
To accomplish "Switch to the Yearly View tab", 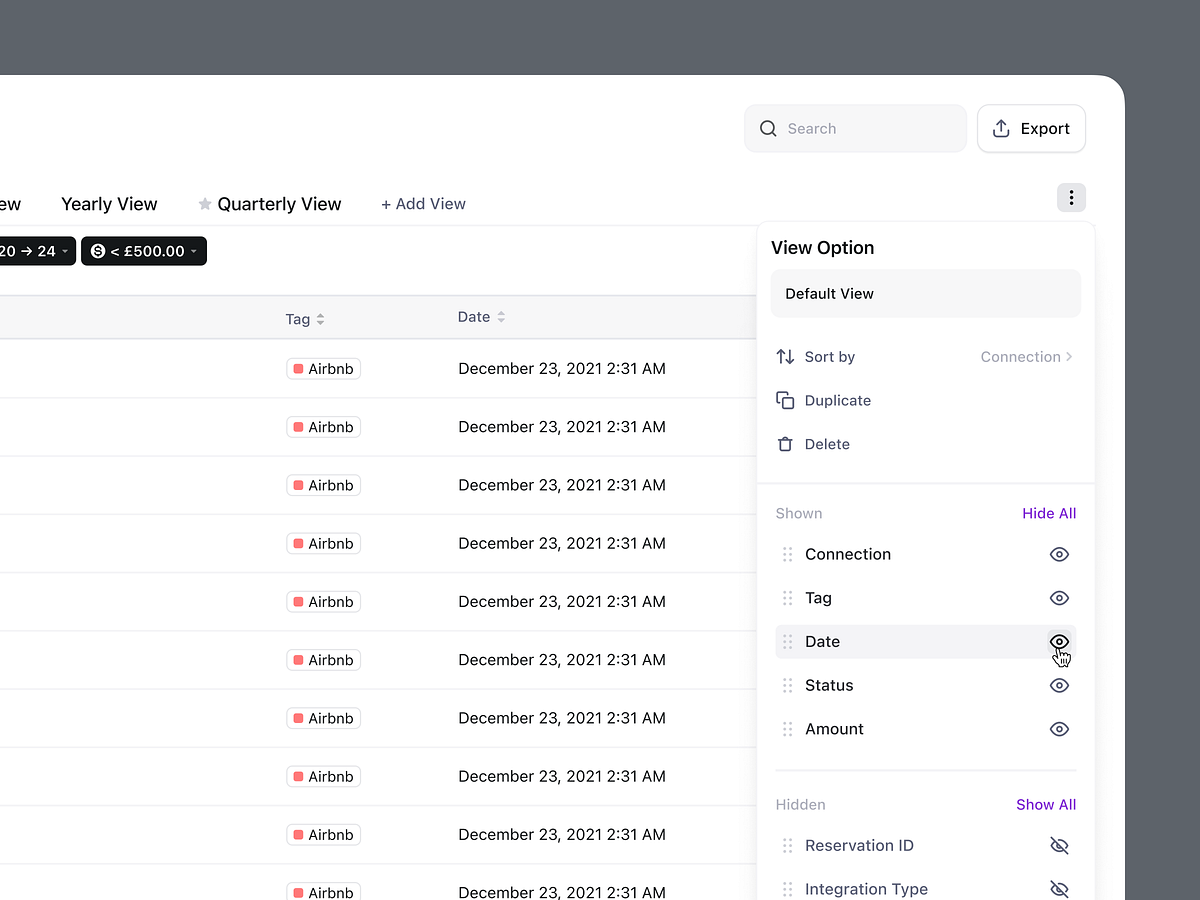I will click(109, 204).
